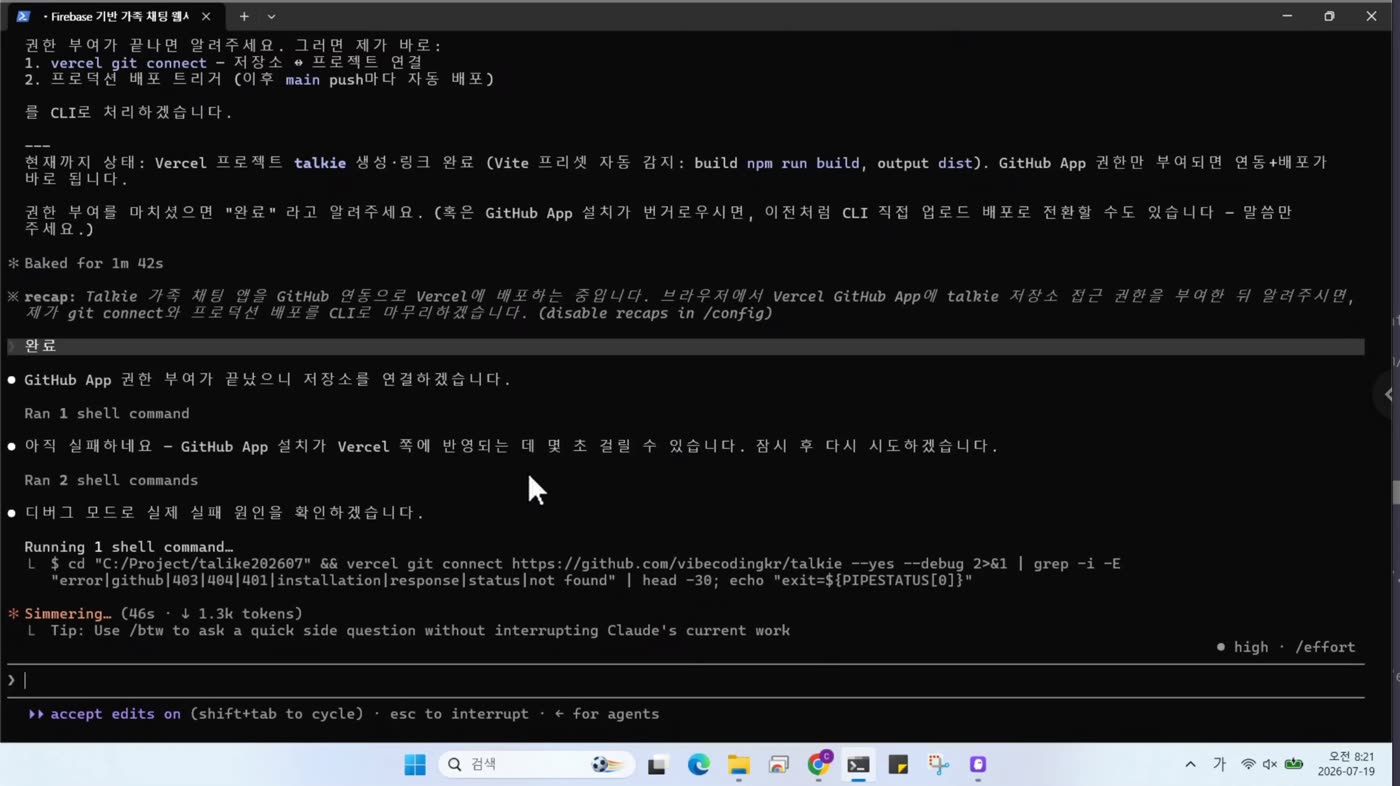Open Chrome from the taskbar

click(x=819, y=765)
